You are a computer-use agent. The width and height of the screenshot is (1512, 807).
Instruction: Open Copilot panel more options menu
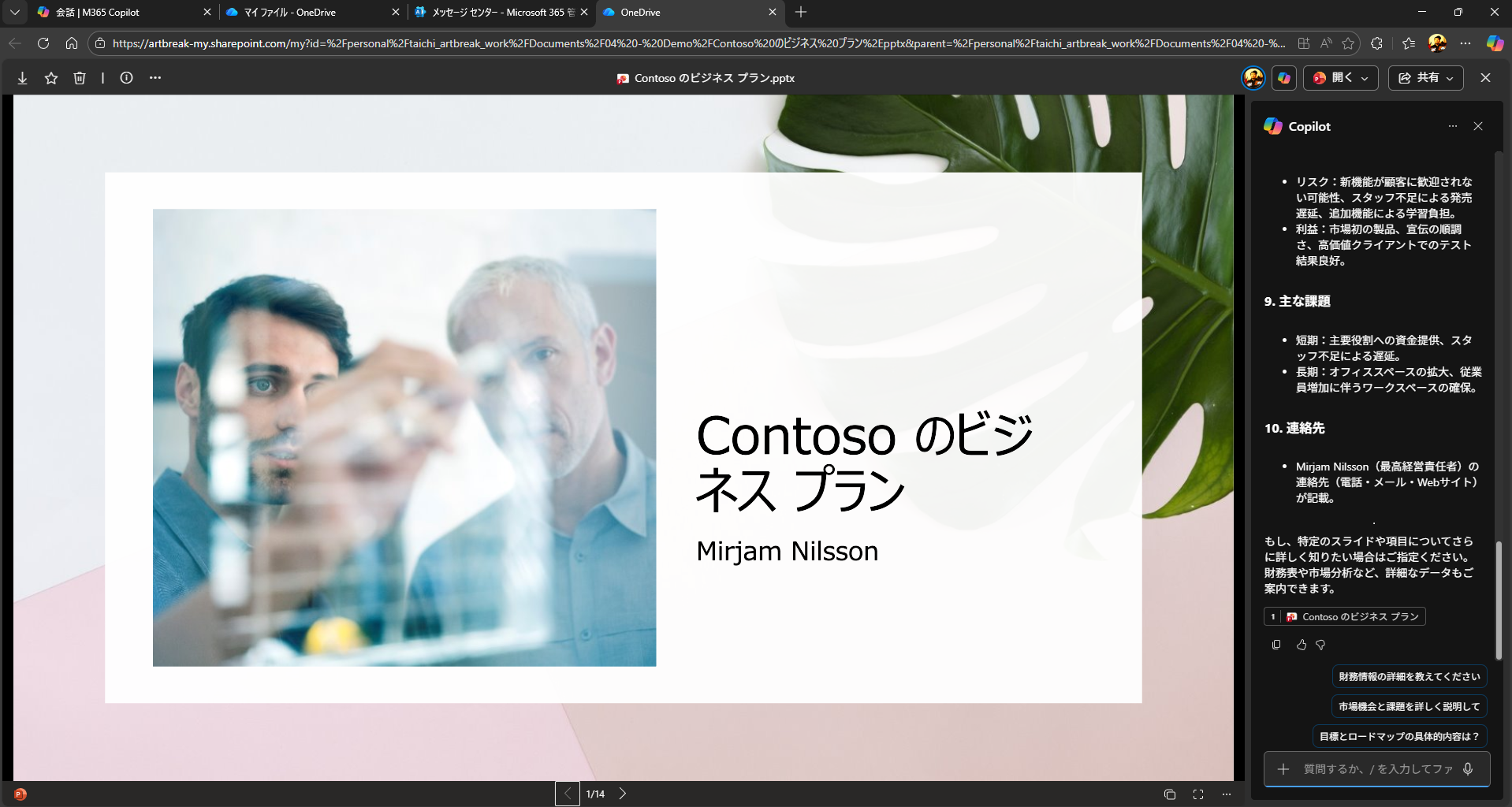1452,126
